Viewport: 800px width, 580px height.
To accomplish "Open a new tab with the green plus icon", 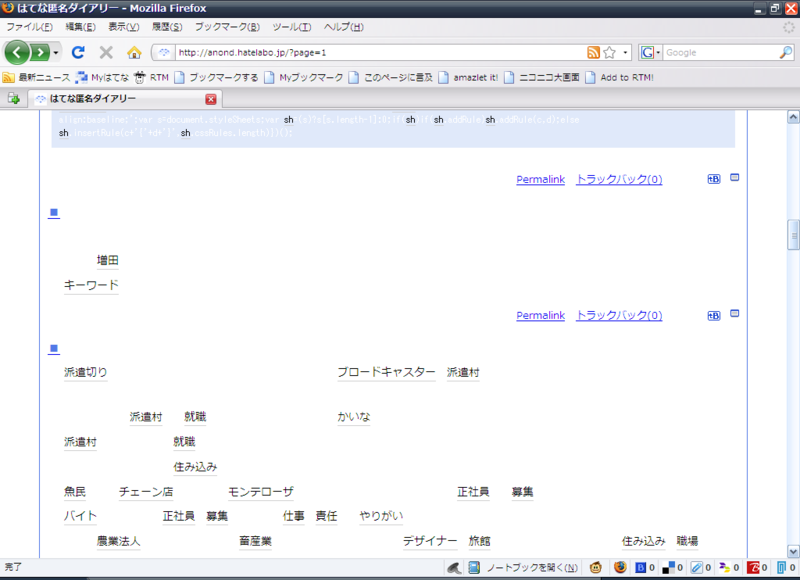I will coord(13,98).
